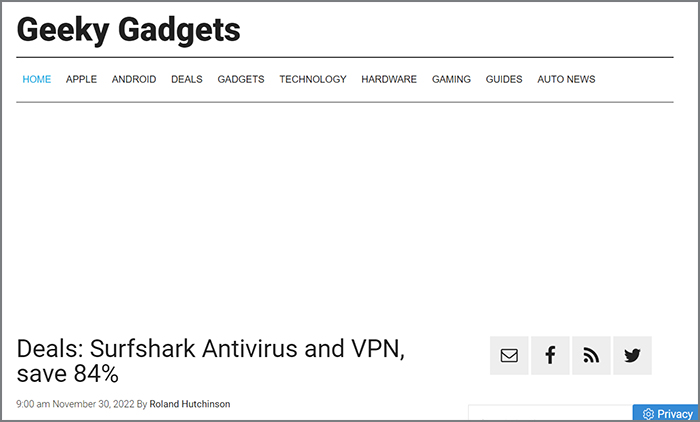Open the DEALS section
The image size is (700, 422).
click(187, 79)
